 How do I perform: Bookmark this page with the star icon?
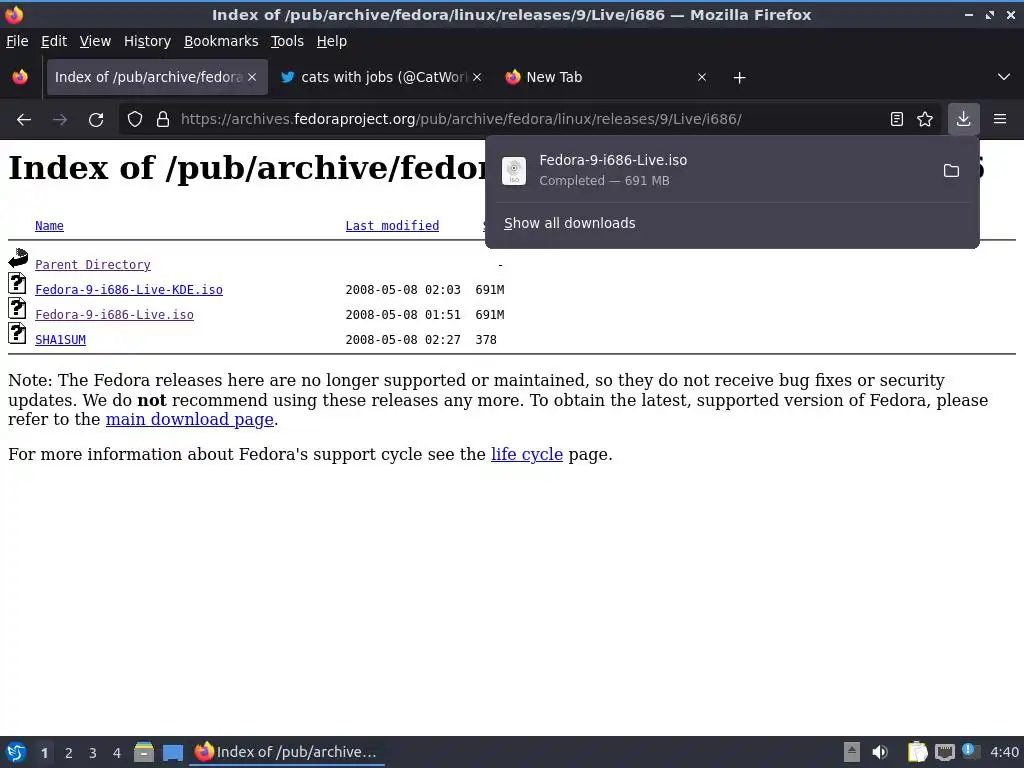click(x=925, y=119)
